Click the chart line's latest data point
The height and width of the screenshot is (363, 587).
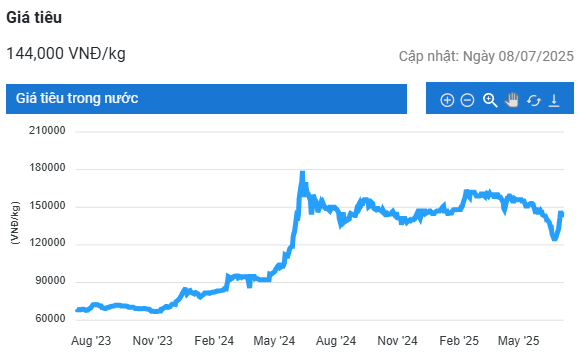563,214
